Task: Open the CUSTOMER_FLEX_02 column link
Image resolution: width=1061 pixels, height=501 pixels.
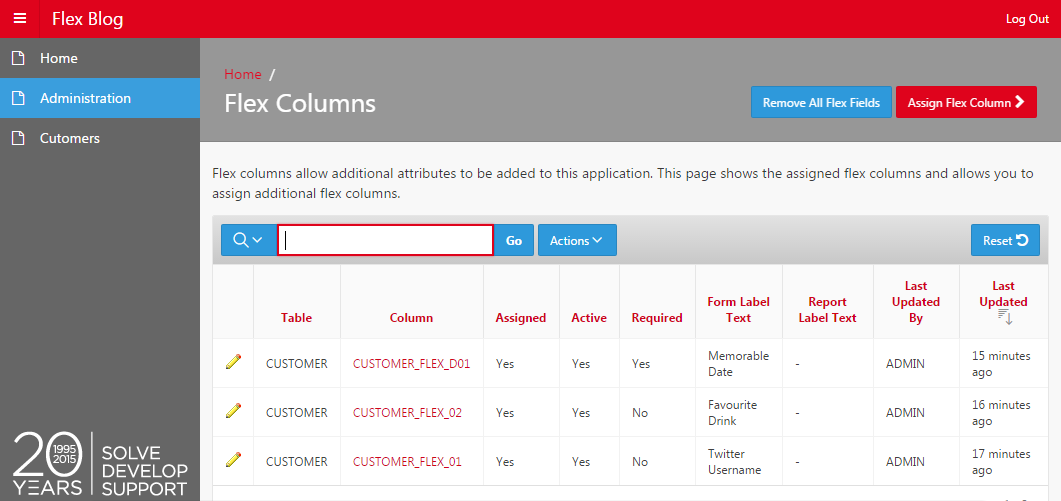Action: [x=407, y=412]
